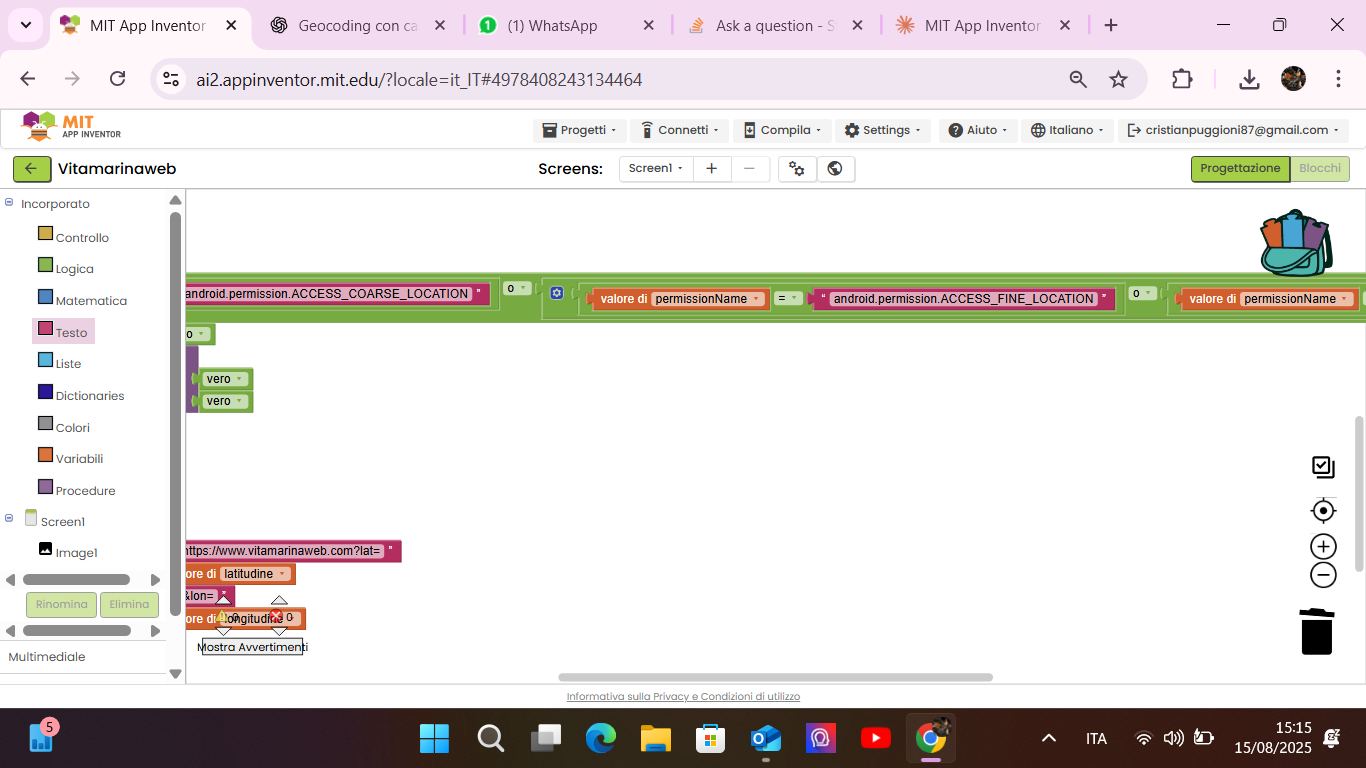Center workspace with the target icon

pyautogui.click(x=1323, y=511)
